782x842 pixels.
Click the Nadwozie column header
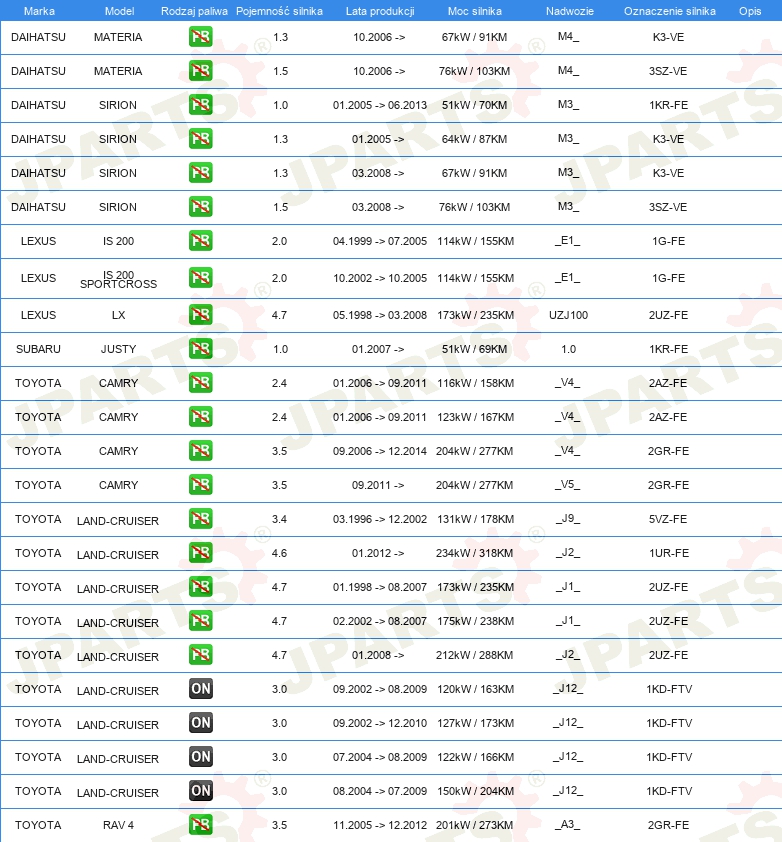click(570, 11)
